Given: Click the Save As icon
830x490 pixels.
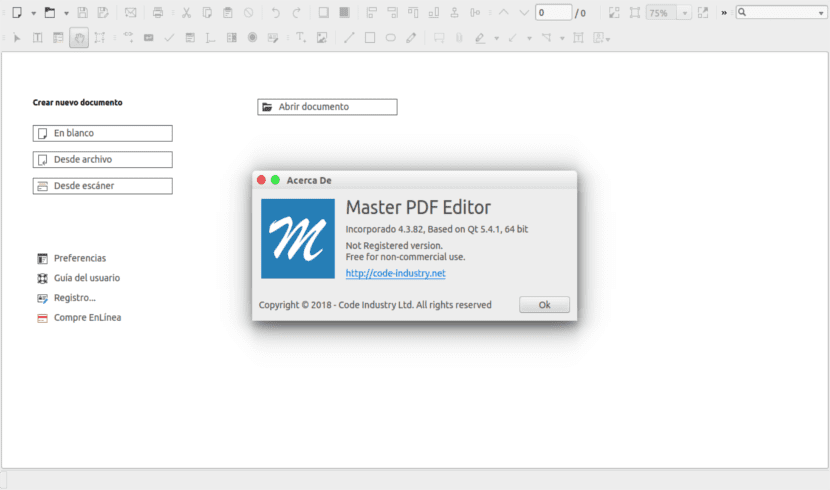Looking at the screenshot, I should (103, 13).
